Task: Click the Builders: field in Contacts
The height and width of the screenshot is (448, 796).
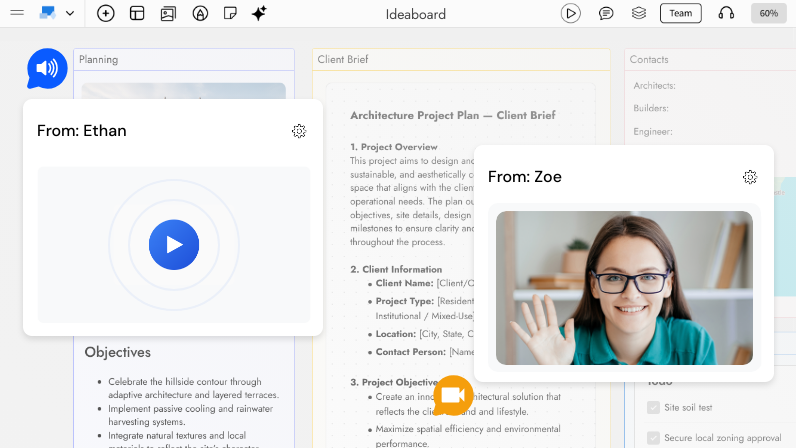Action: click(x=651, y=108)
